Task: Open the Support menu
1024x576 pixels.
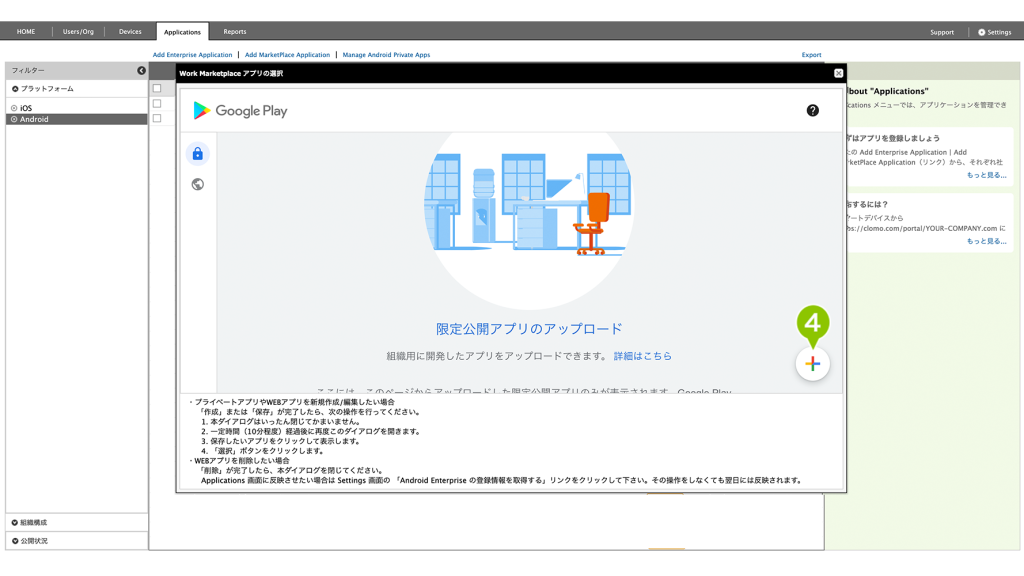Action: click(x=942, y=32)
